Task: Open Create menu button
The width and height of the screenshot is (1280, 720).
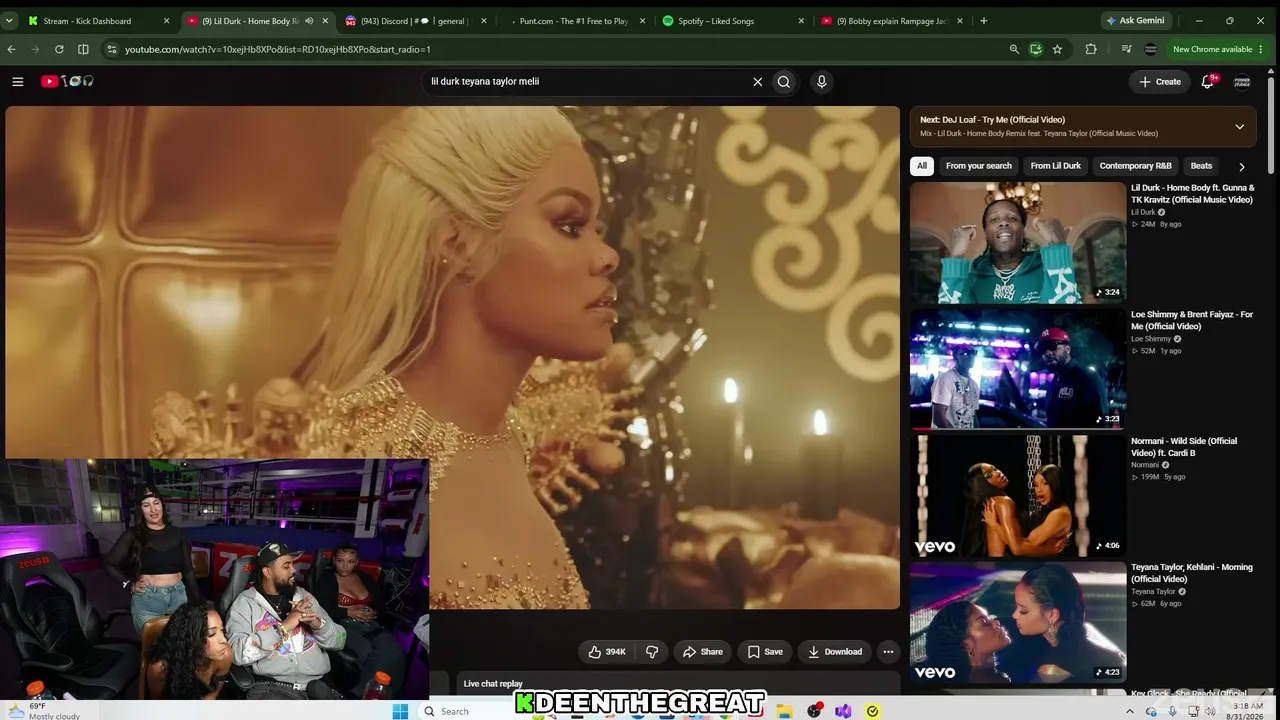Action: (1160, 82)
